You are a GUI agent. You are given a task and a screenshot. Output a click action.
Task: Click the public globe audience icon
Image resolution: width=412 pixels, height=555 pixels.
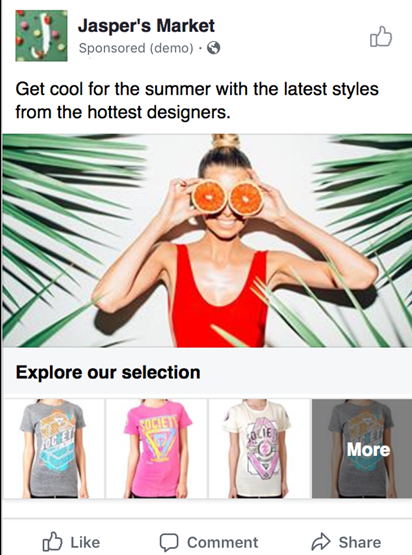(213, 48)
